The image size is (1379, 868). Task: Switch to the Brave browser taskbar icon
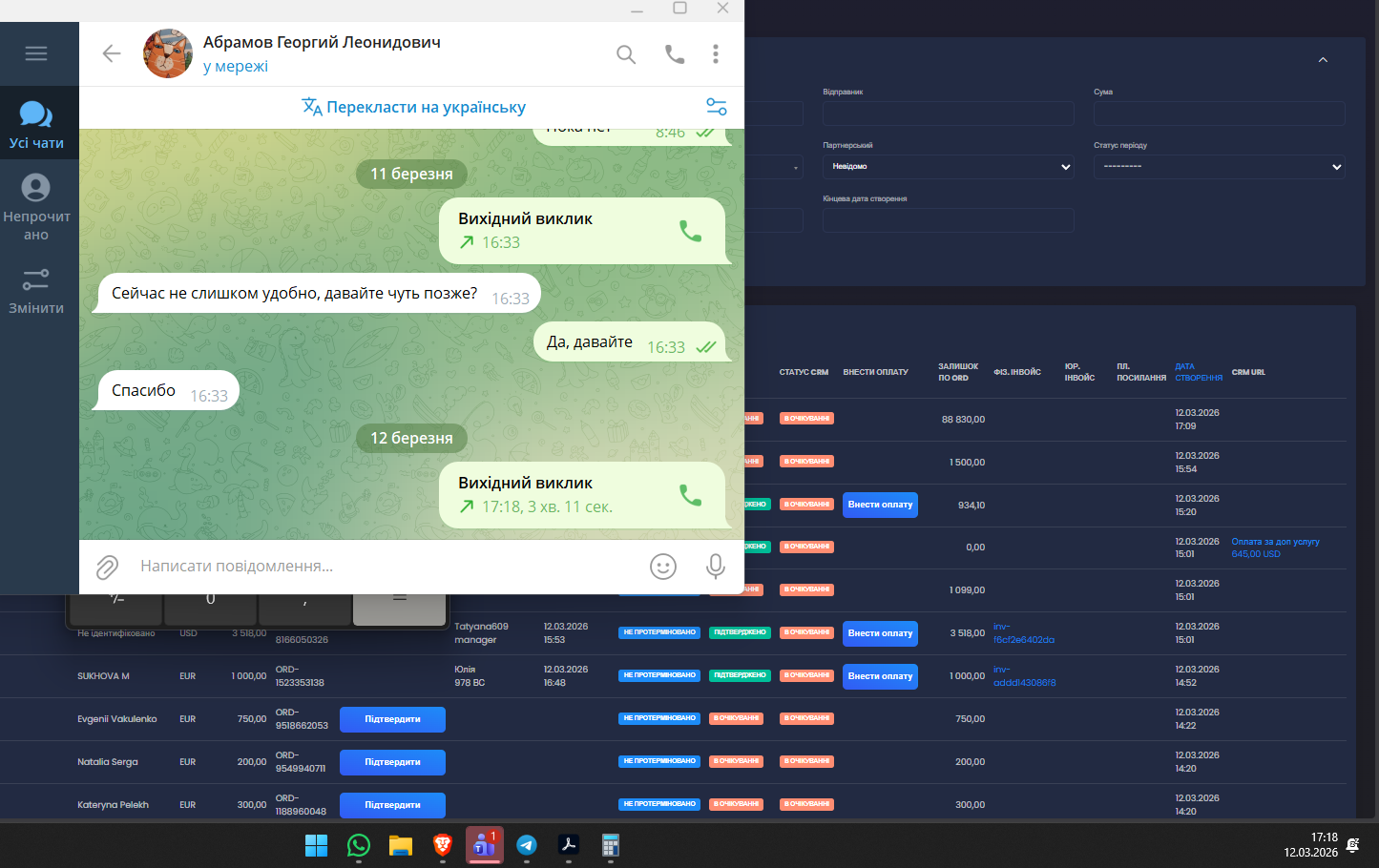pyautogui.click(x=442, y=845)
